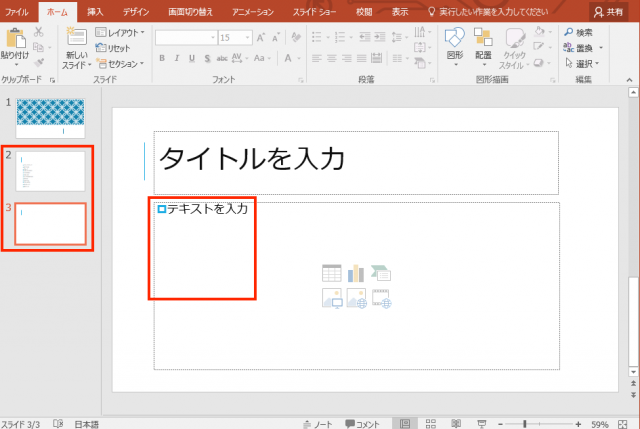This screenshot has height=429, width=640.
Task: Click the Insert Video placeholder icon
Action: (380, 297)
